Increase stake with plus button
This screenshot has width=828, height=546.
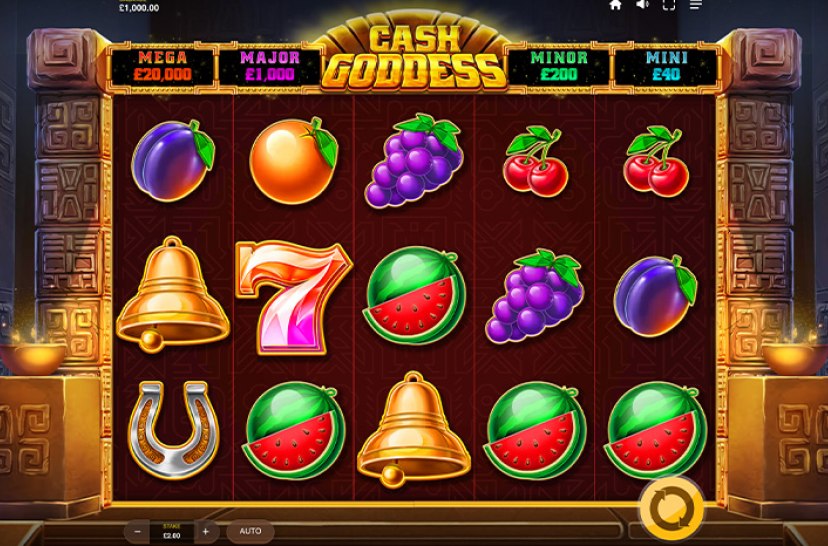coord(206,532)
